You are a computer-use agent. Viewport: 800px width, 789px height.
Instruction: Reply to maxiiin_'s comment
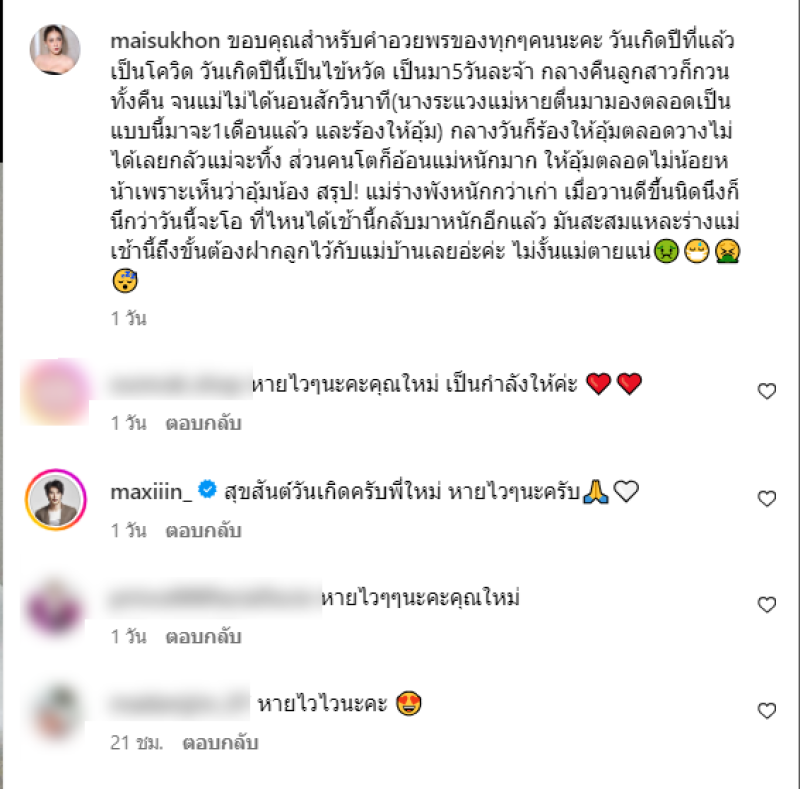[203, 531]
